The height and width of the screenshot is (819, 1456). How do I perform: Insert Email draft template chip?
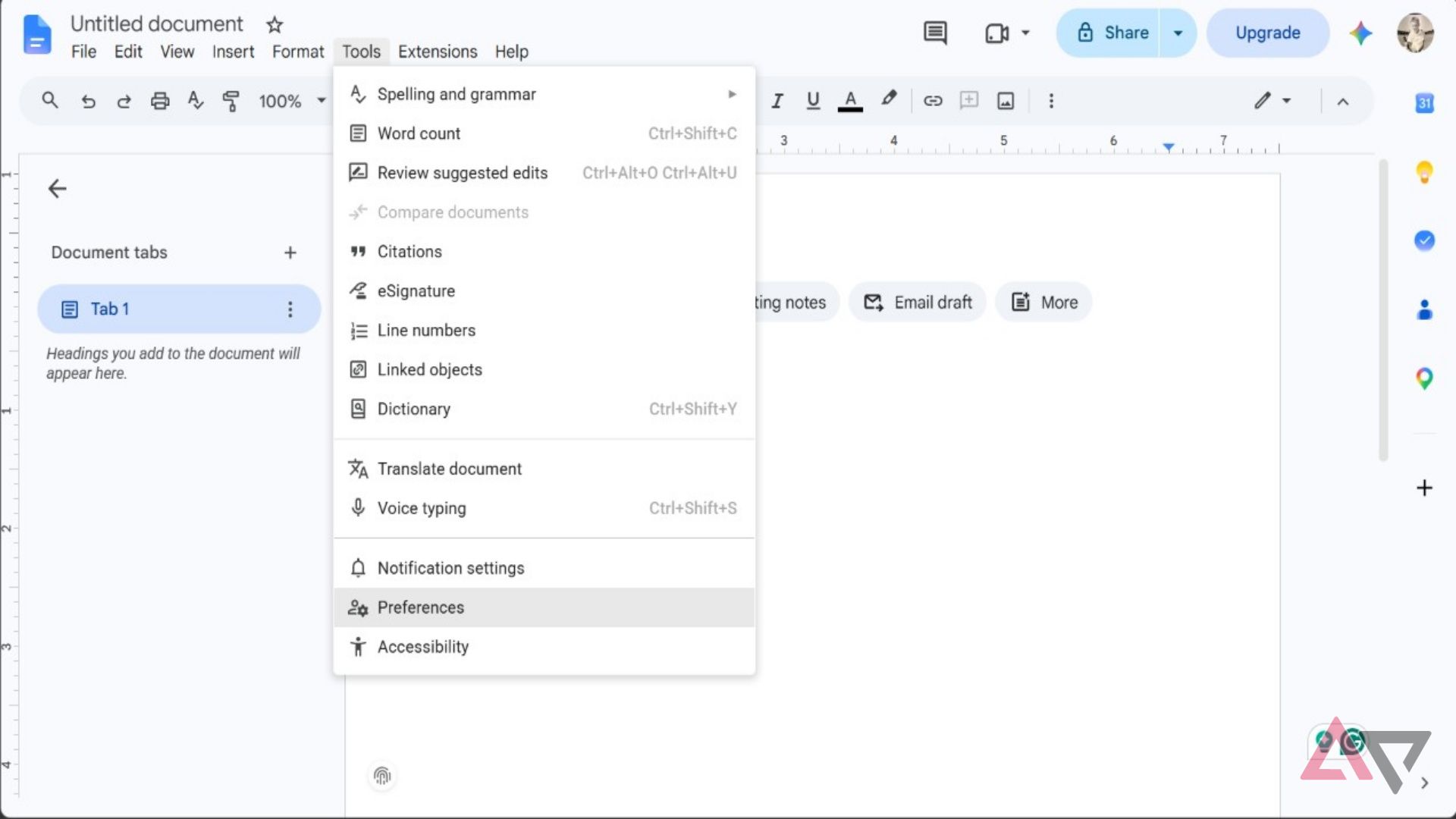point(918,303)
